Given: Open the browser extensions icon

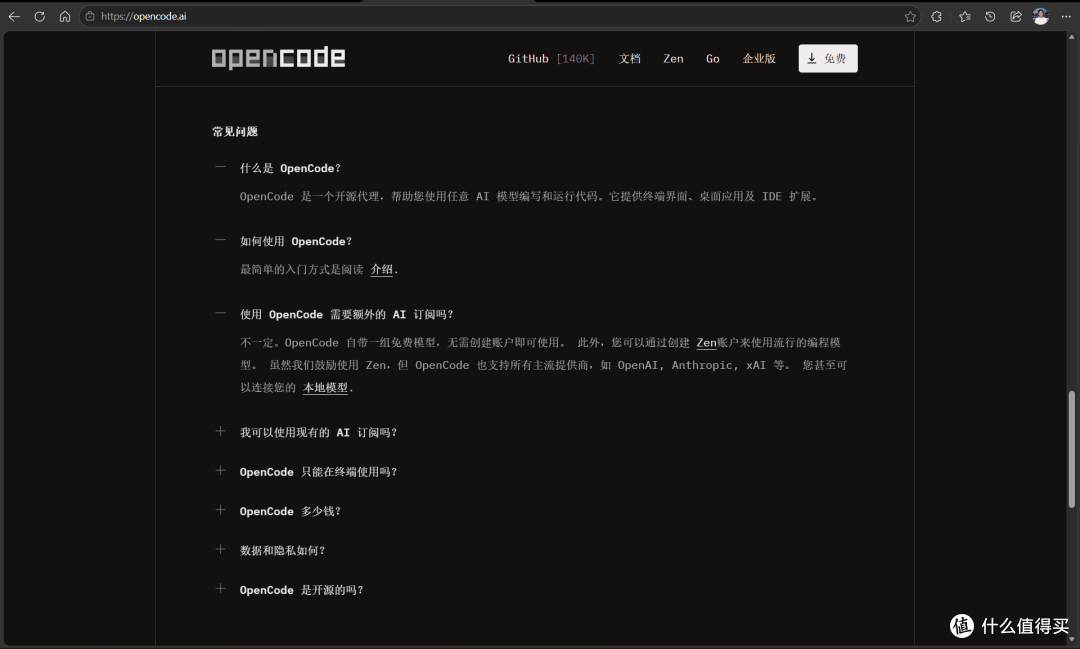Looking at the screenshot, I should tap(936, 17).
